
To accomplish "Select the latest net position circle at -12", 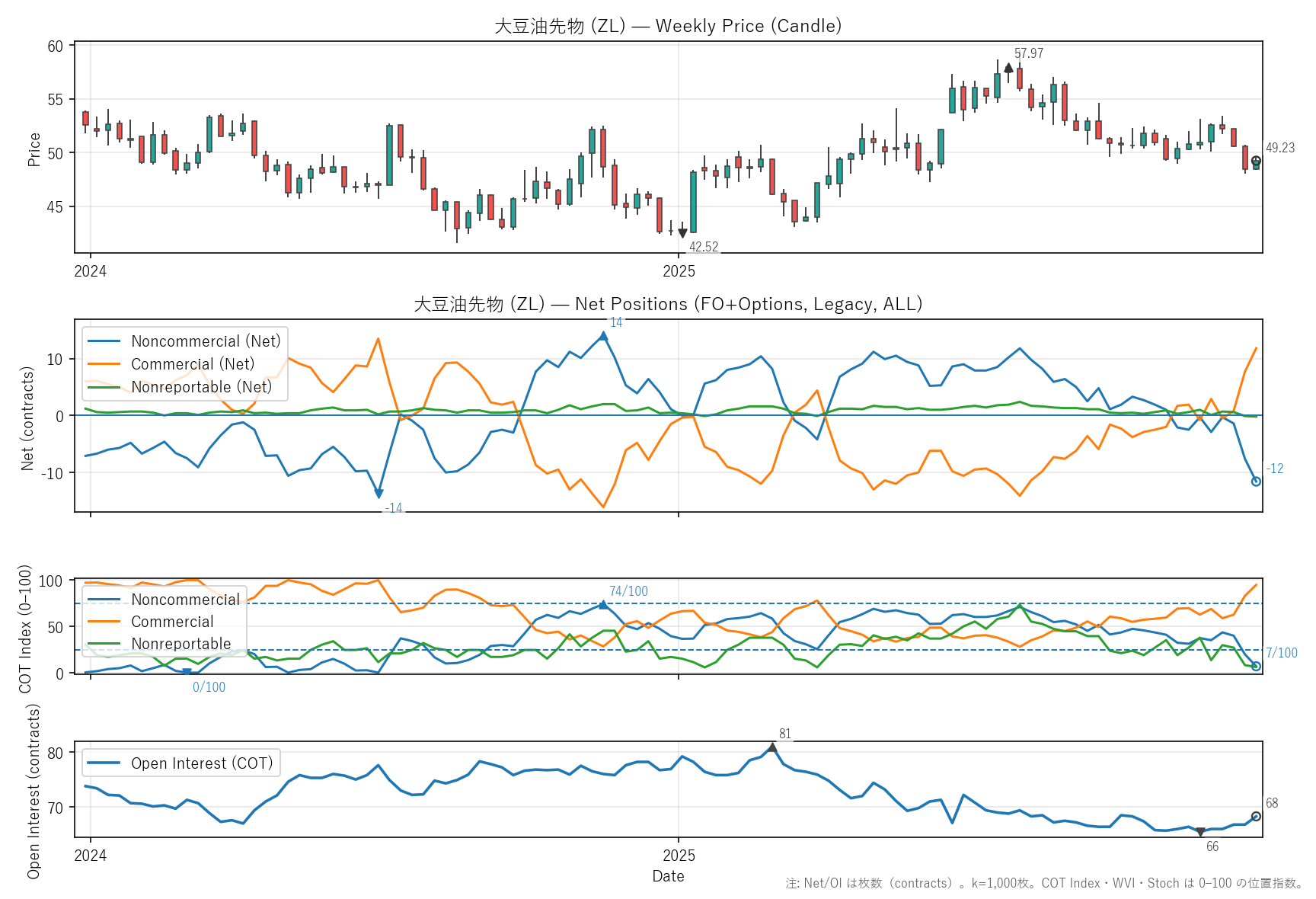I will pyautogui.click(x=1256, y=481).
